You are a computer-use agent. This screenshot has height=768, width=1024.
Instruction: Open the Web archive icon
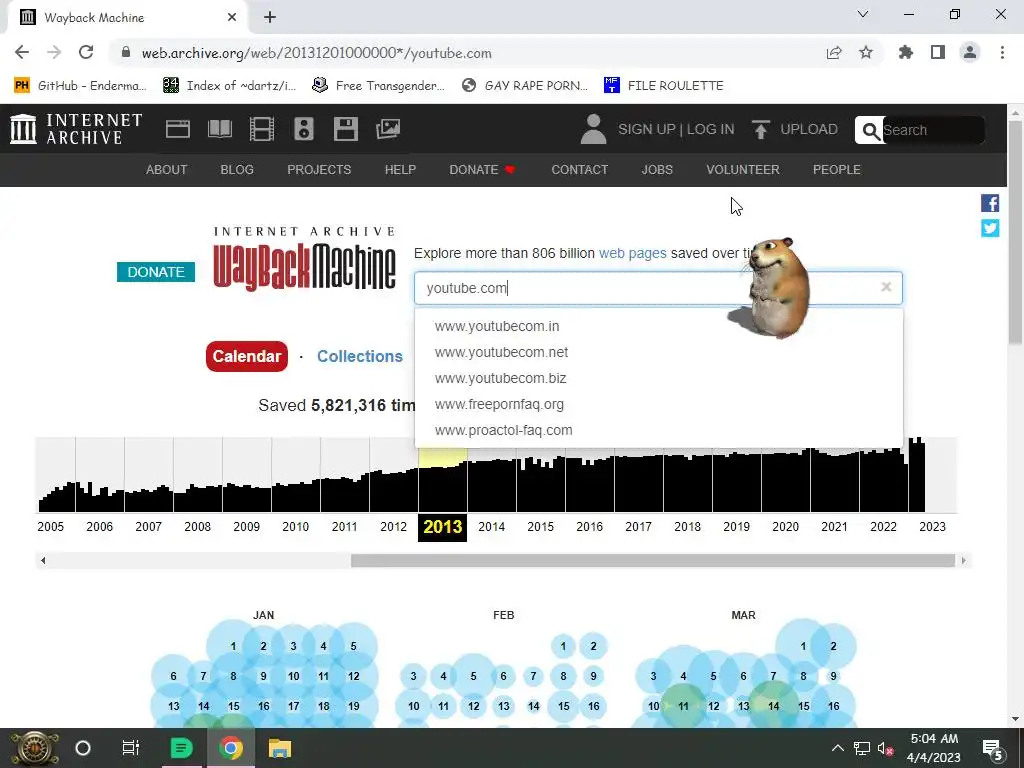pos(178,129)
